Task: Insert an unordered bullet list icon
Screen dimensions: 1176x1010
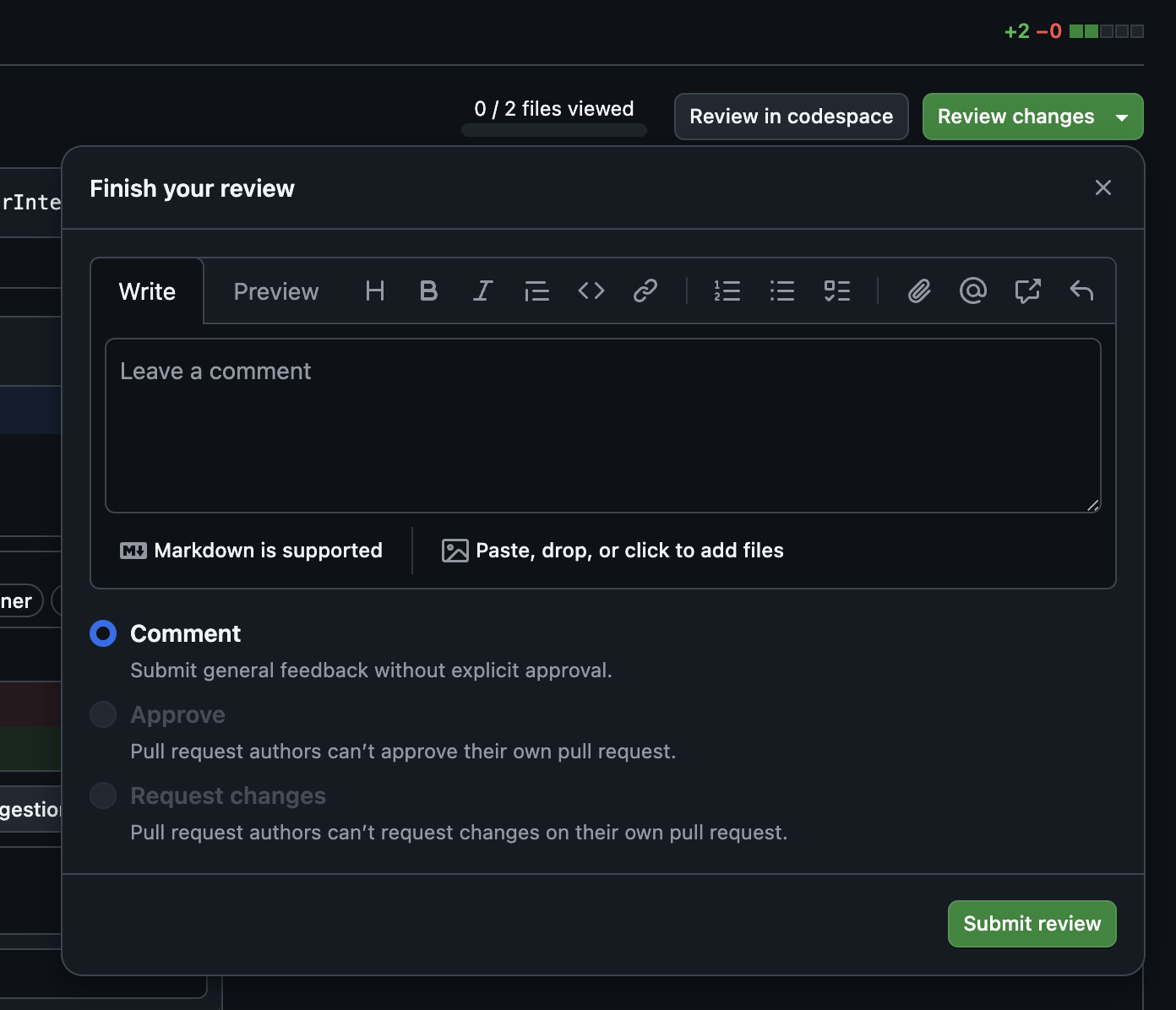Action: [x=782, y=291]
